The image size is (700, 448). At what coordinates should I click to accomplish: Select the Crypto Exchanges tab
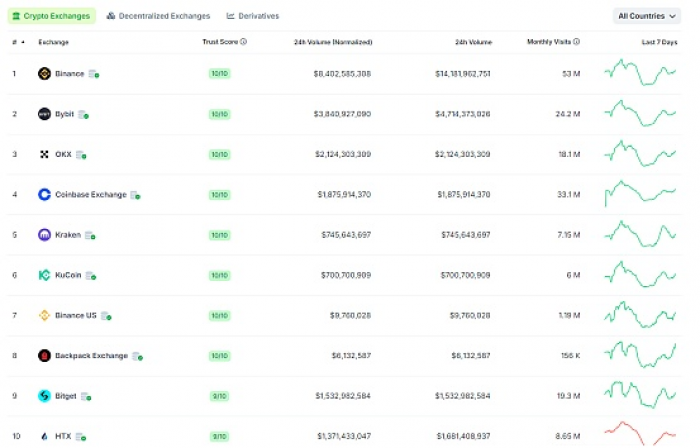pyautogui.click(x=52, y=16)
